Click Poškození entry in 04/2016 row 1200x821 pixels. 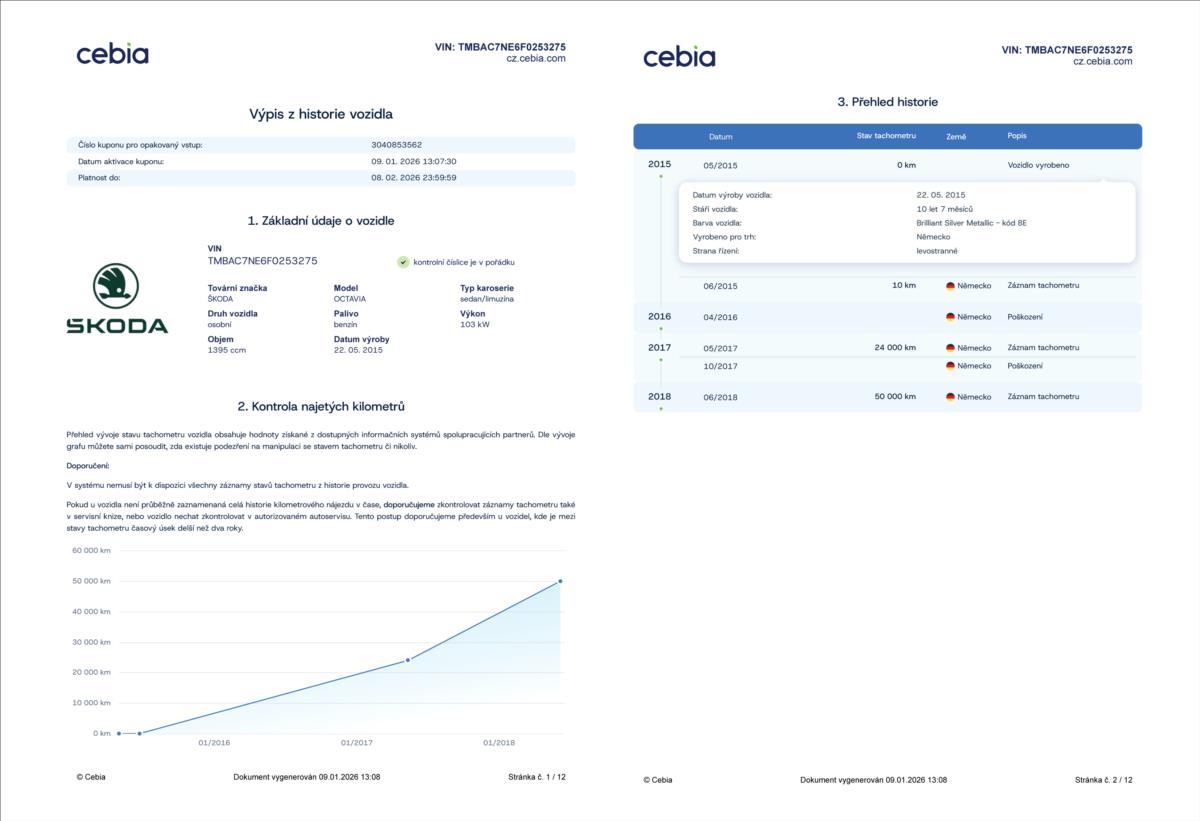click(1025, 317)
